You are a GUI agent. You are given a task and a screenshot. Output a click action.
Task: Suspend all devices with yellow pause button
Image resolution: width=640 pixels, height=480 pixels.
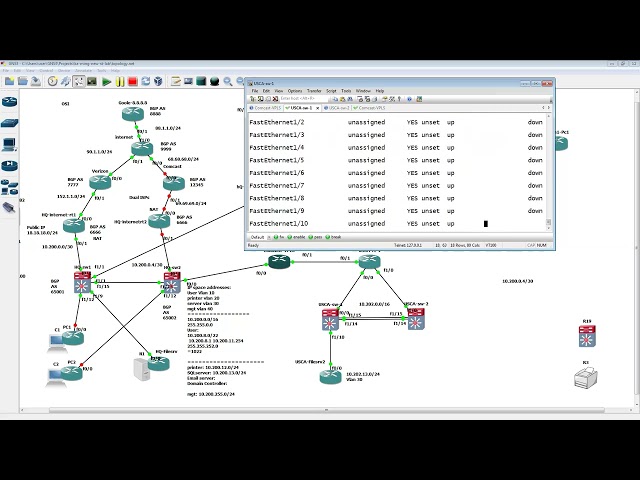click(120, 82)
